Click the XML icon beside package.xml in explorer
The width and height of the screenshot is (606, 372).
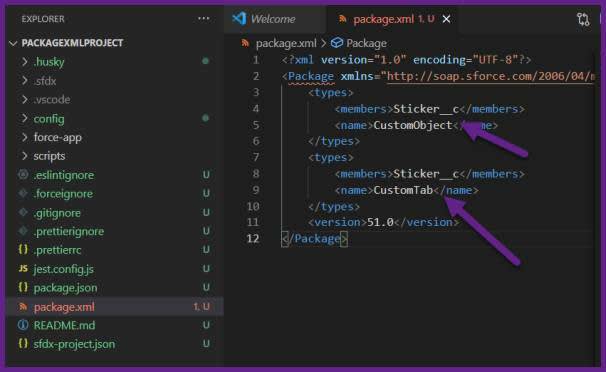pos(23,306)
